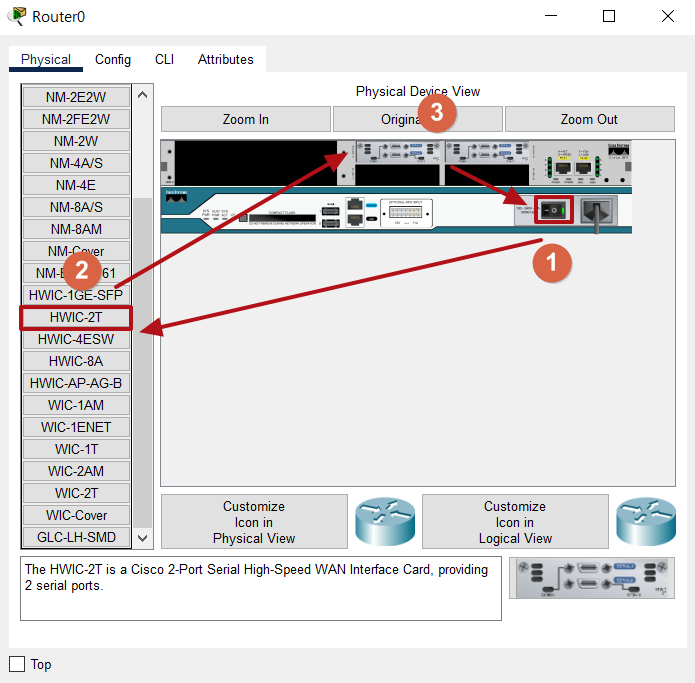The width and height of the screenshot is (695, 683).
Task: Select the HWIC-8A module
Action: coord(76,361)
